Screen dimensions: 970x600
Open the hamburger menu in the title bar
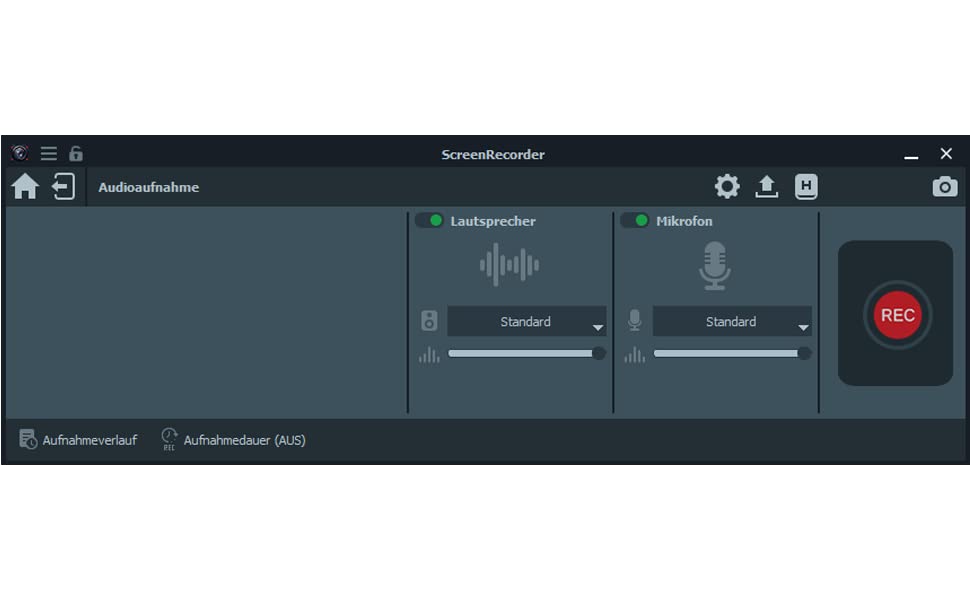[x=48, y=153]
